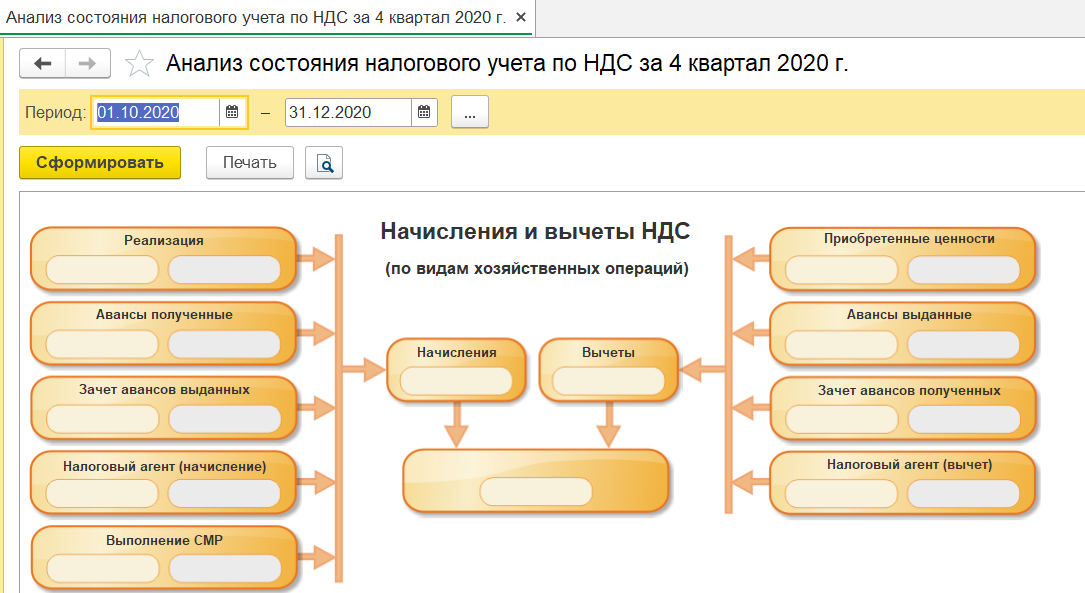Click the right gray pill in Авансы выданные
This screenshot has width=1085, height=593.
pyautogui.click(x=963, y=345)
